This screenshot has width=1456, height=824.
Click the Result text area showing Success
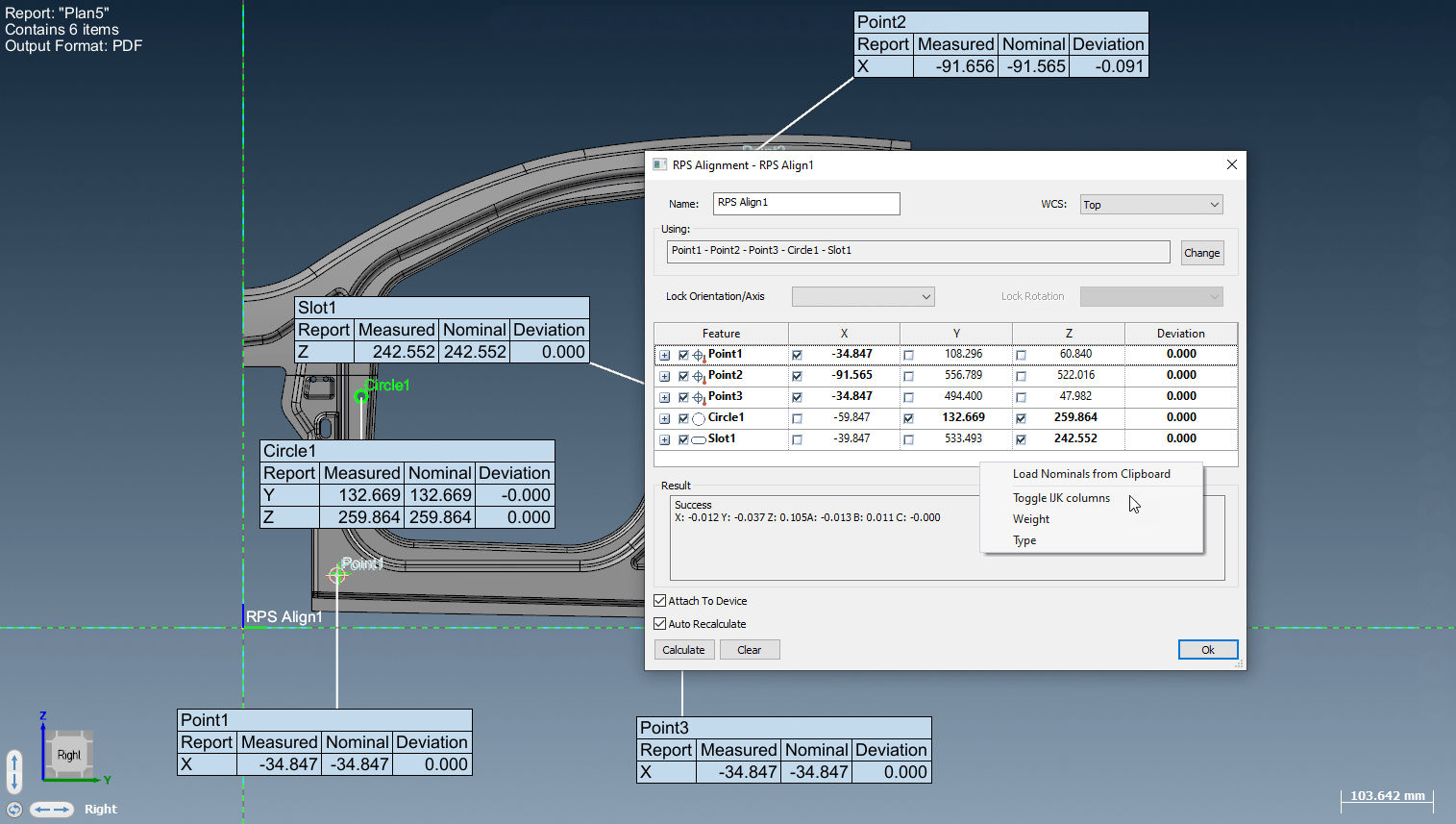pos(947,537)
